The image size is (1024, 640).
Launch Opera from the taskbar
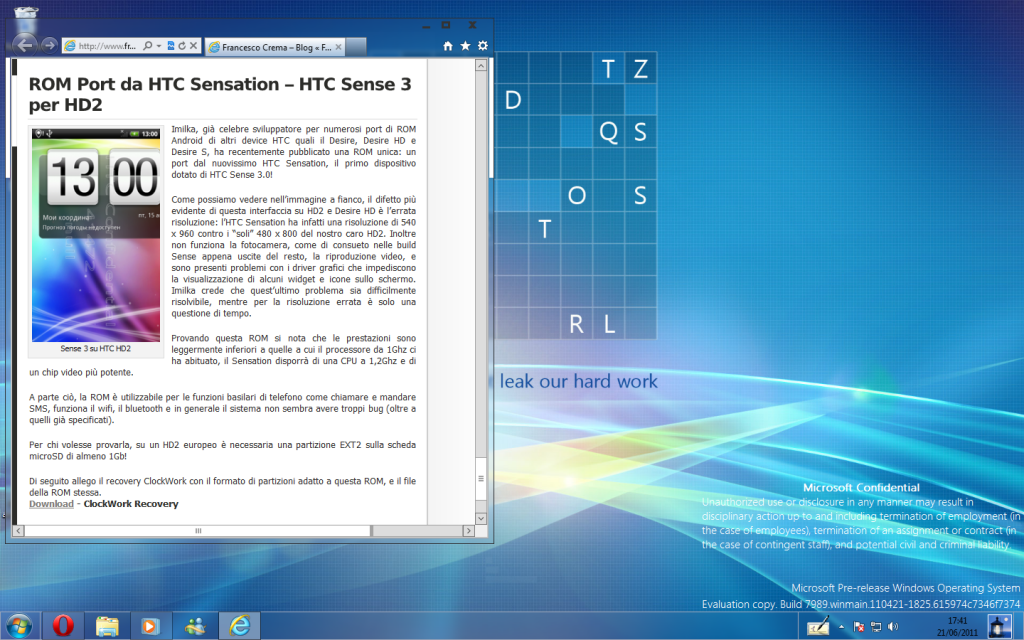point(63,626)
